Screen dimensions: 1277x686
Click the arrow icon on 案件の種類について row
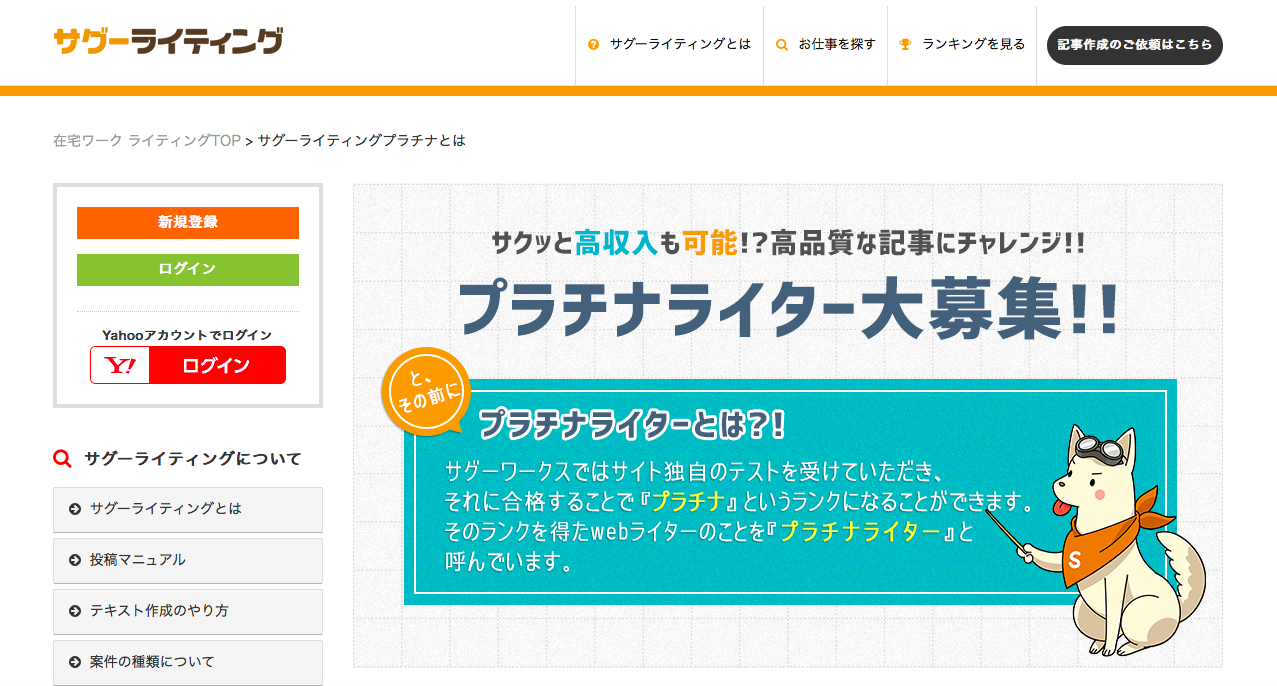point(75,662)
